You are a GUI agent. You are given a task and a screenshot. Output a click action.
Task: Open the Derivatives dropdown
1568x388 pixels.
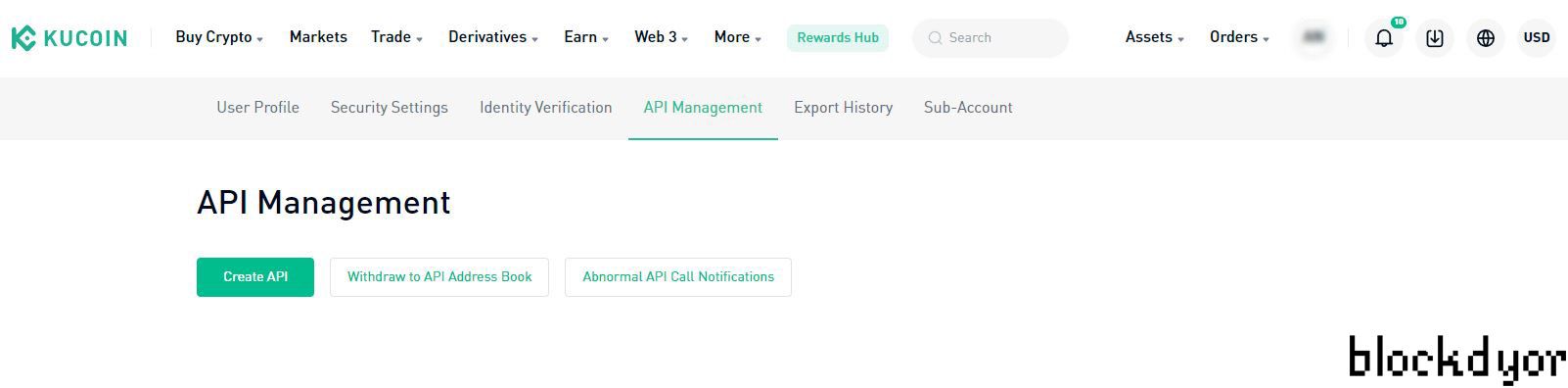493,37
